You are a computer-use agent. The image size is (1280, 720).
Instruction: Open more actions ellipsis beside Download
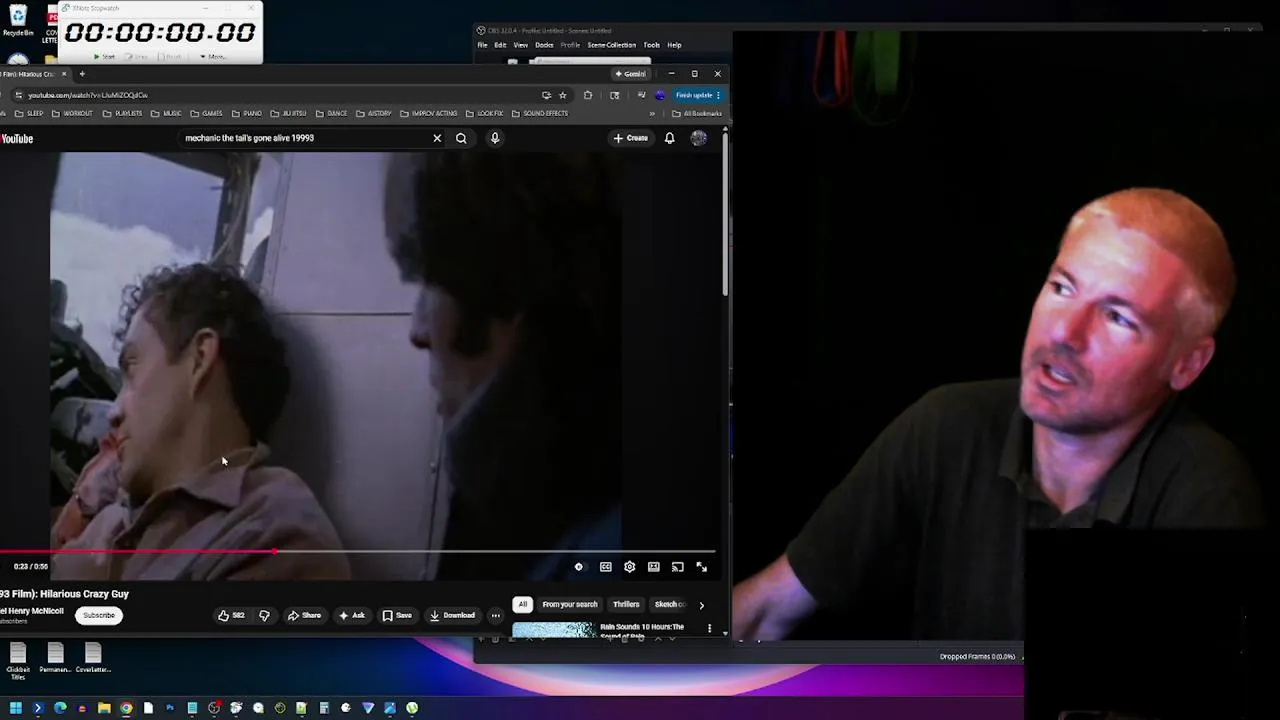coord(495,615)
